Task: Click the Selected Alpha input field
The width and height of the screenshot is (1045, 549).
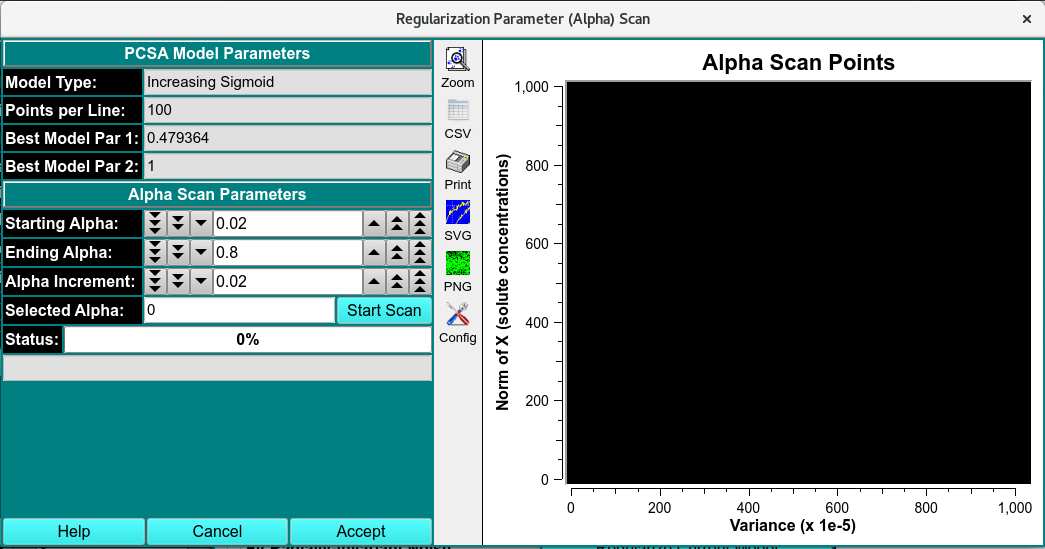Action: [239, 310]
